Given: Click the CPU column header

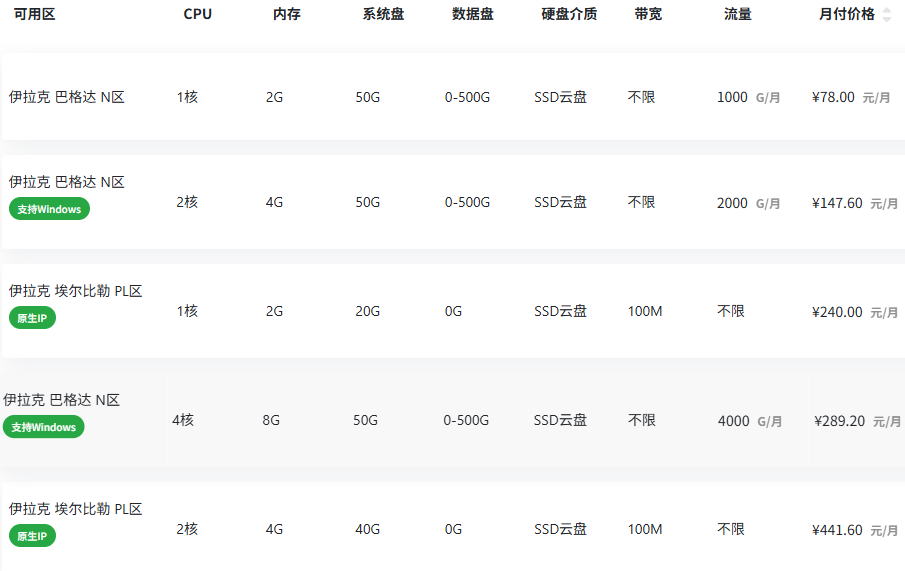Looking at the screenshot, I should 198,14.
